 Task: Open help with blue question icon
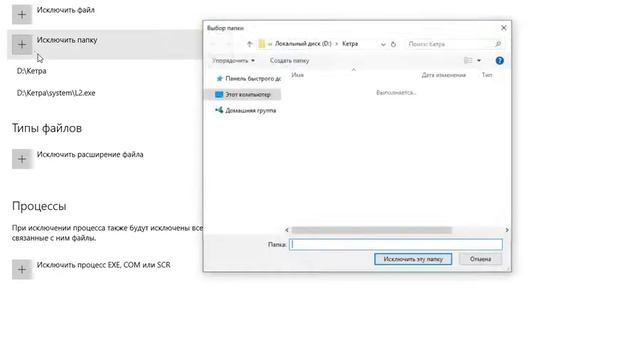pos(499,60)
